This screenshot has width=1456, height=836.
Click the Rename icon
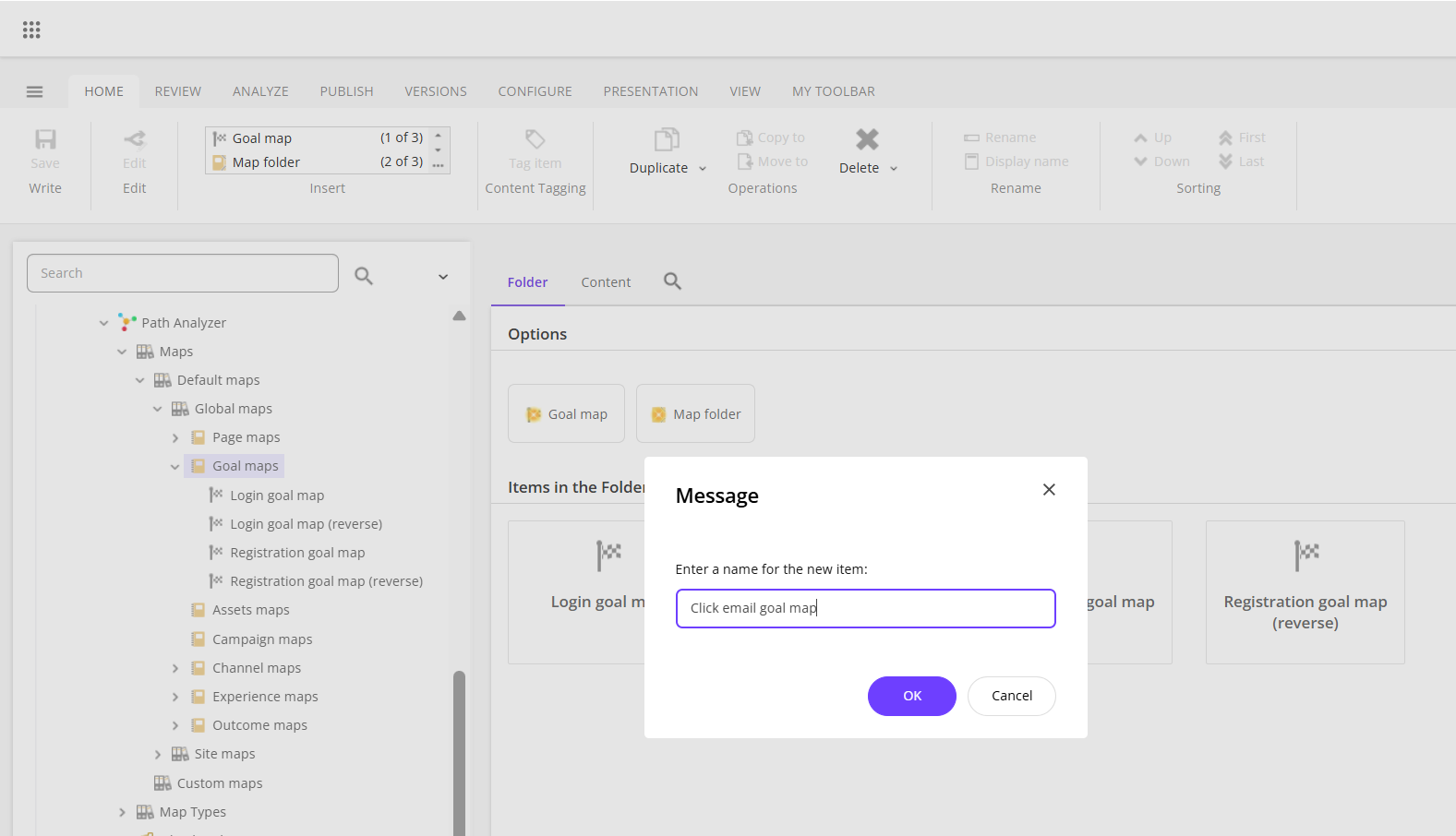[971, 137]
